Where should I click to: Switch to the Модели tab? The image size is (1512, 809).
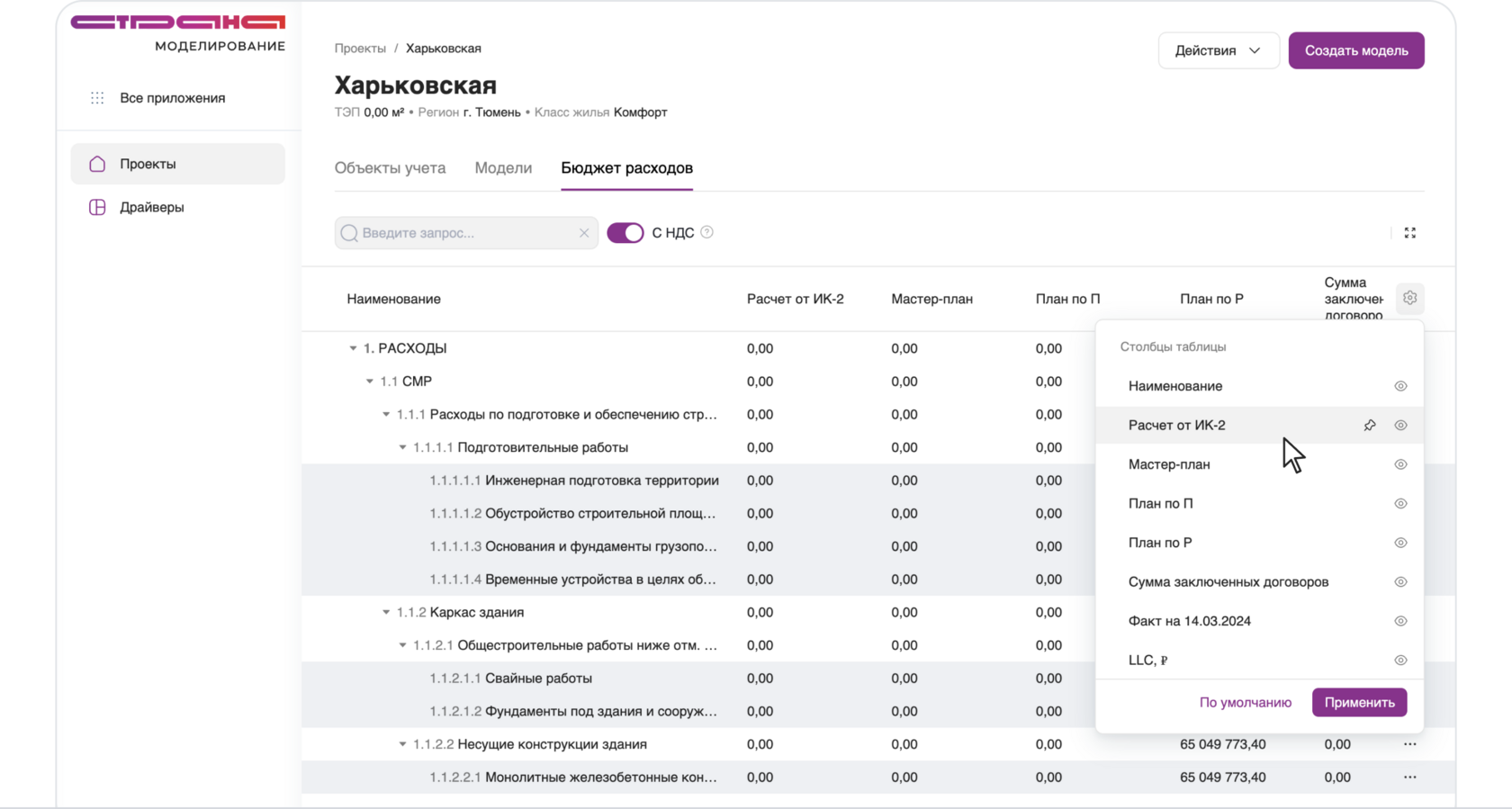(503, 168)
